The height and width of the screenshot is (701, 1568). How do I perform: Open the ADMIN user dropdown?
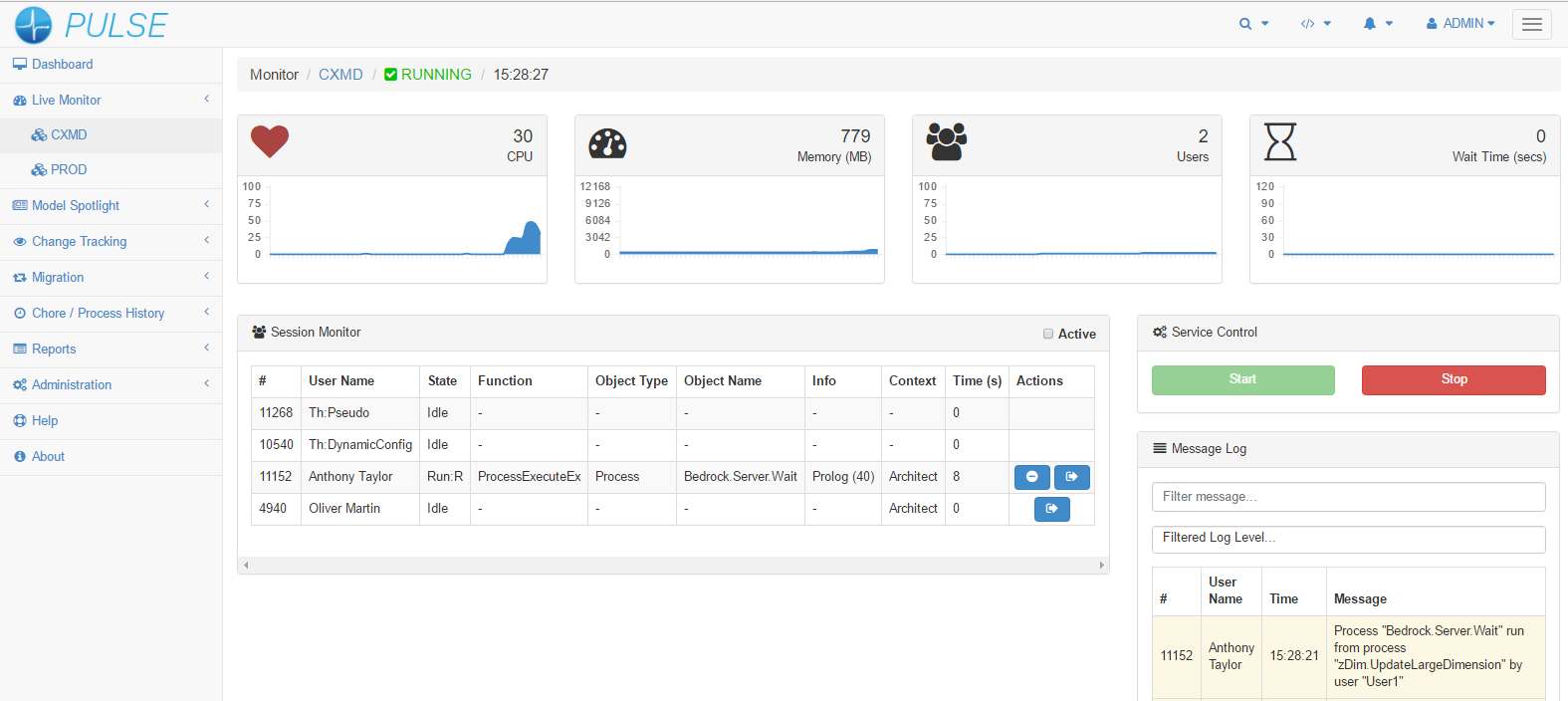(1460, 24)
